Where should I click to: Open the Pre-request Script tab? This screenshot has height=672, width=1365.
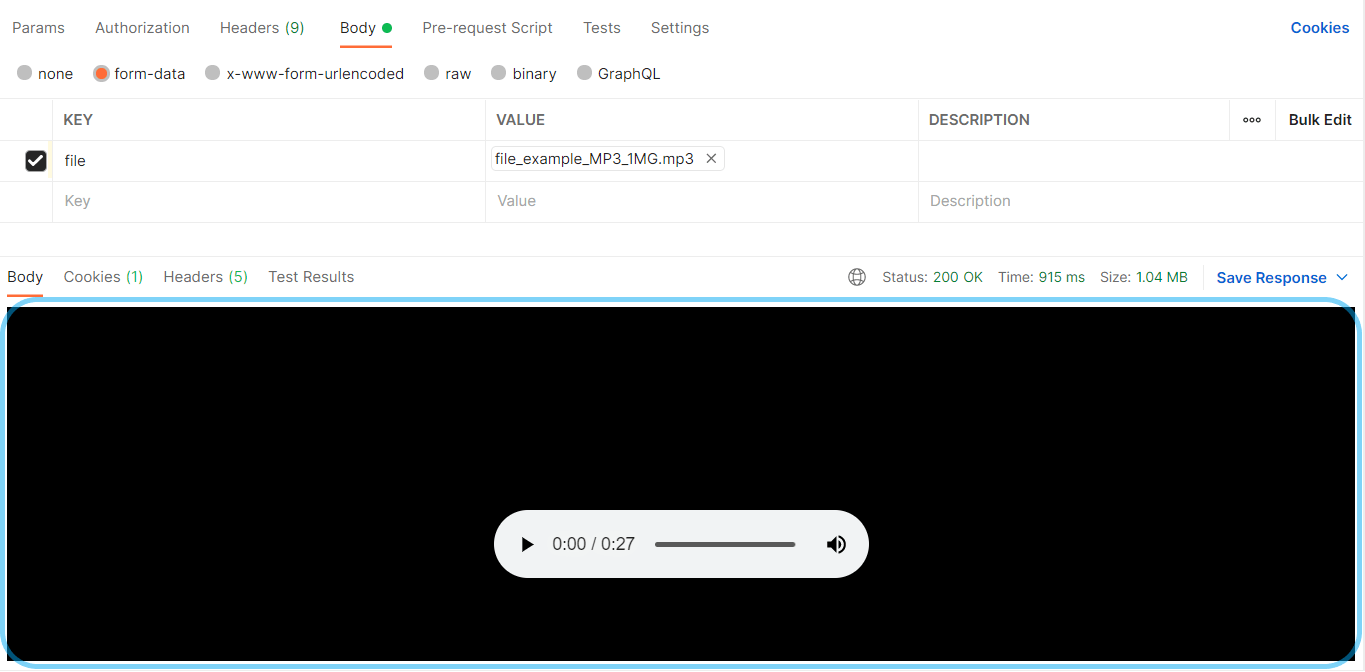(487, 28)
